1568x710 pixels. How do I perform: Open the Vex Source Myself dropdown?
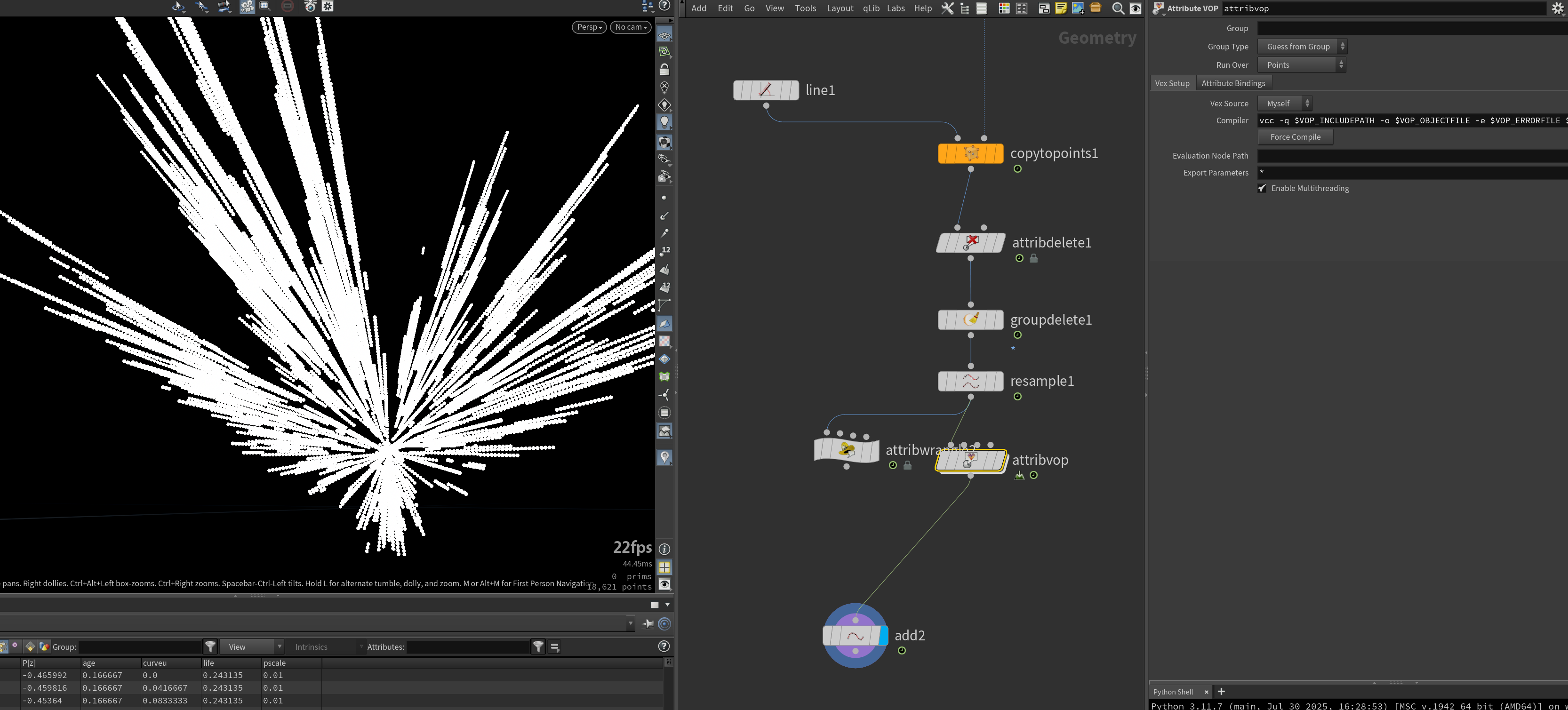(x=1284, y=104)
